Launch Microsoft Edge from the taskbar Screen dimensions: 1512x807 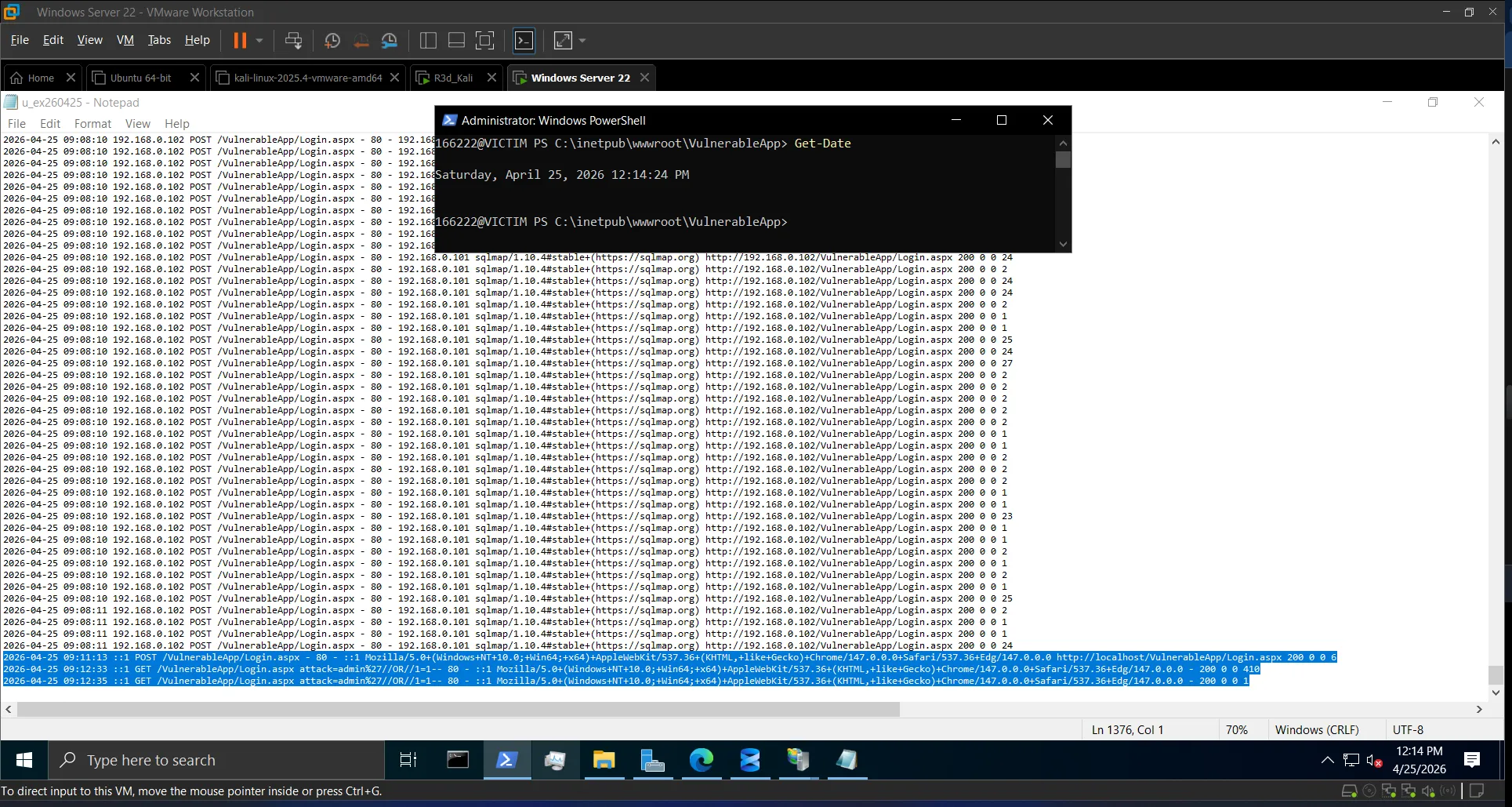coord(701,760)
